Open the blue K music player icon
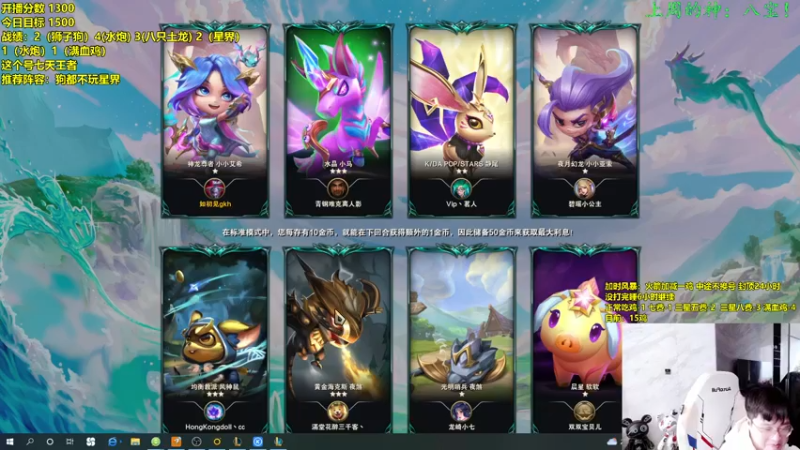Viewport: 800px width, 450px height. (x=258, y=441)
